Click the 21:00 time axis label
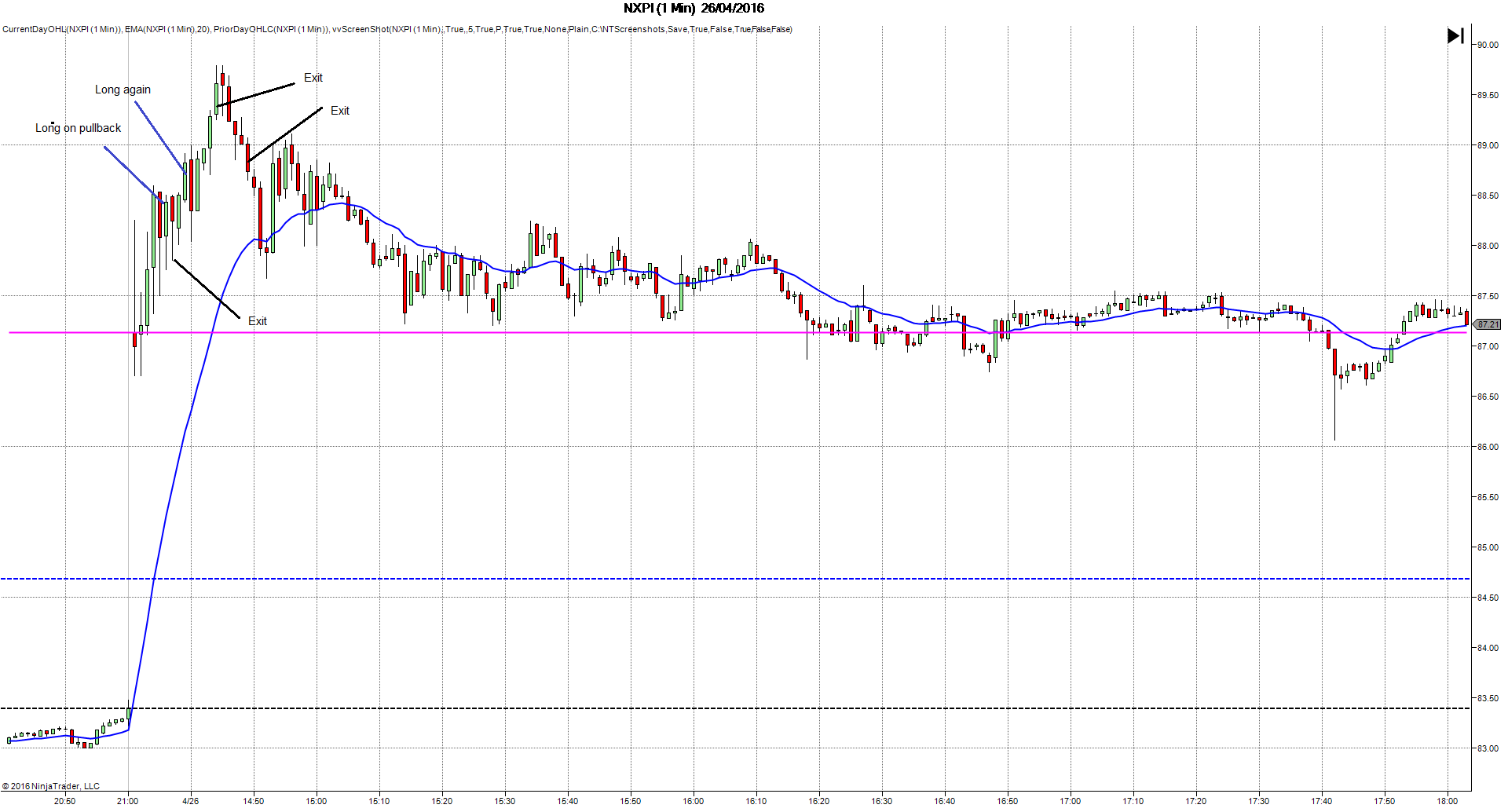 [x=128, y=801]
